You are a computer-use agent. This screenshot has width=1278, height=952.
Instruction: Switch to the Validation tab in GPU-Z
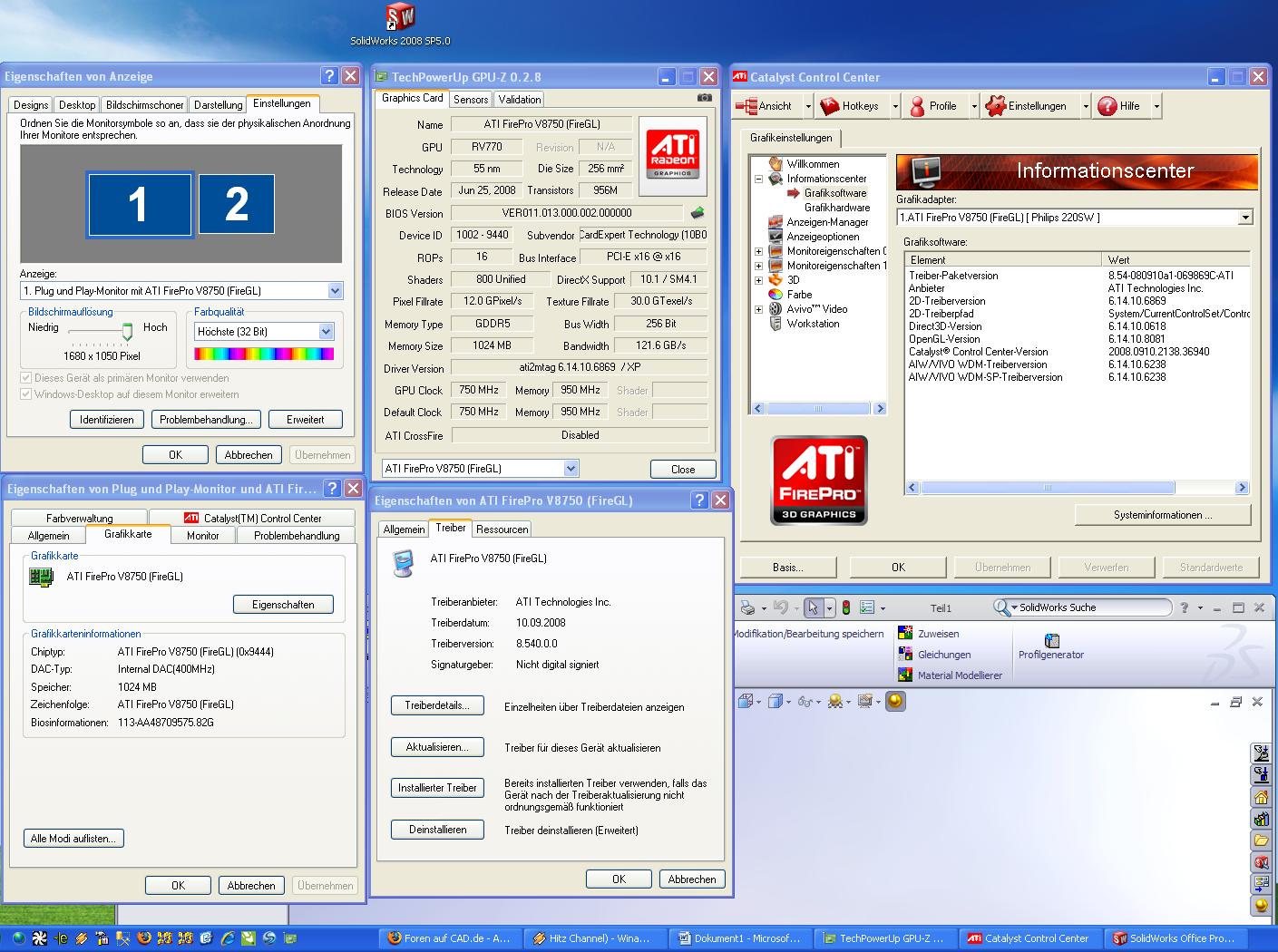coord(520,100)
